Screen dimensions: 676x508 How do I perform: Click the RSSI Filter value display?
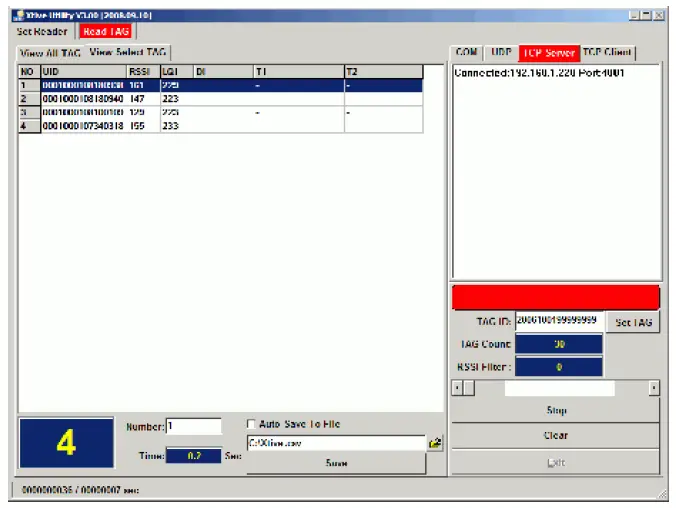tap(559, 367)
